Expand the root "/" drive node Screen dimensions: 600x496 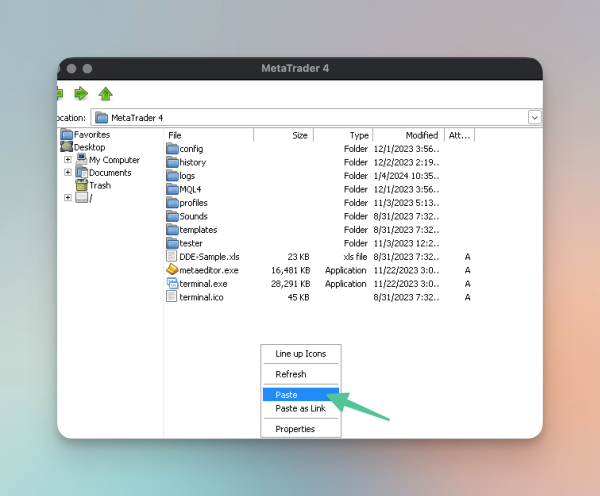(x=68, y=197)
